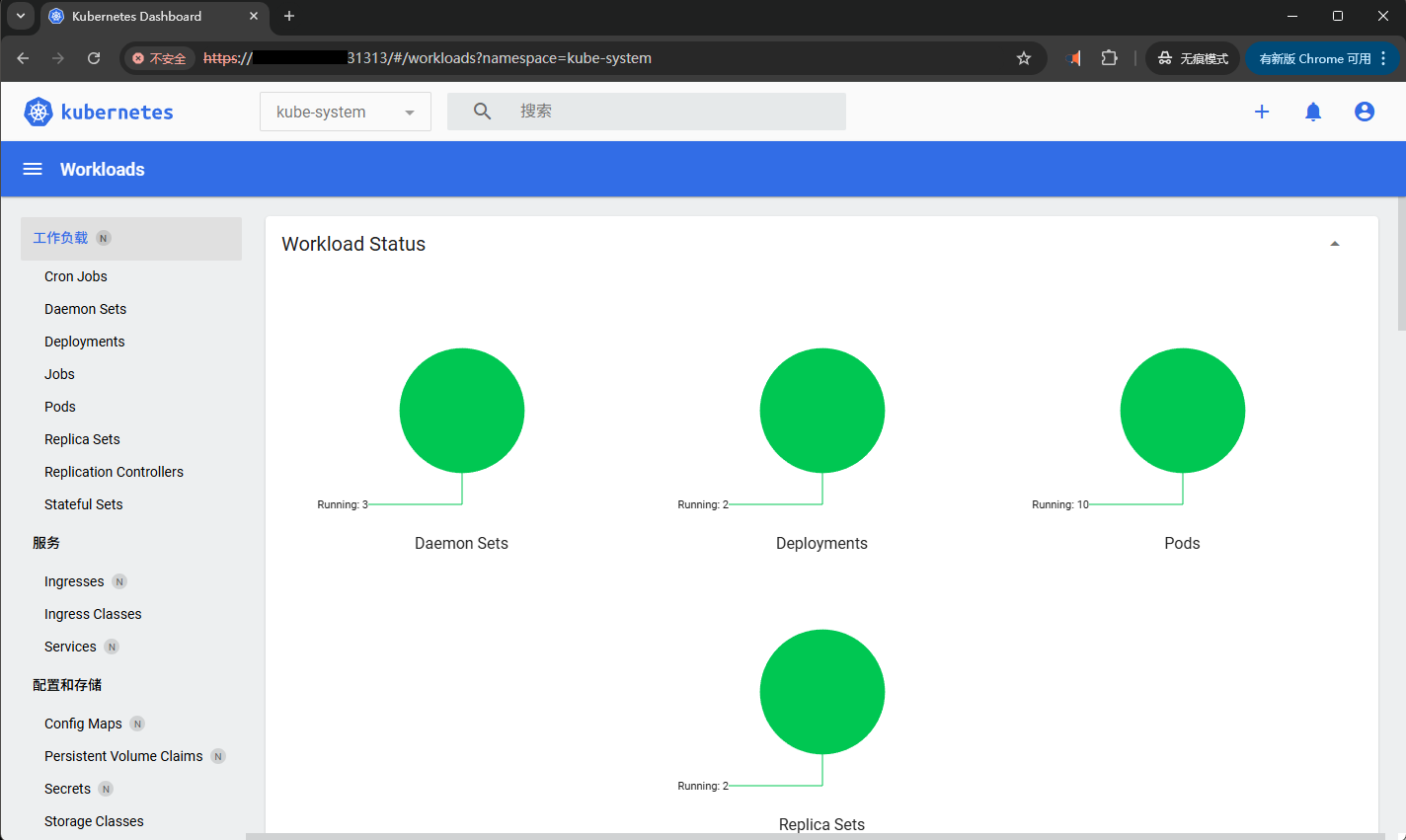Viewport: 1406px width, 840px height.
Task: Click the Deployments 'Running: 2' label
Action: coord(703,504)
